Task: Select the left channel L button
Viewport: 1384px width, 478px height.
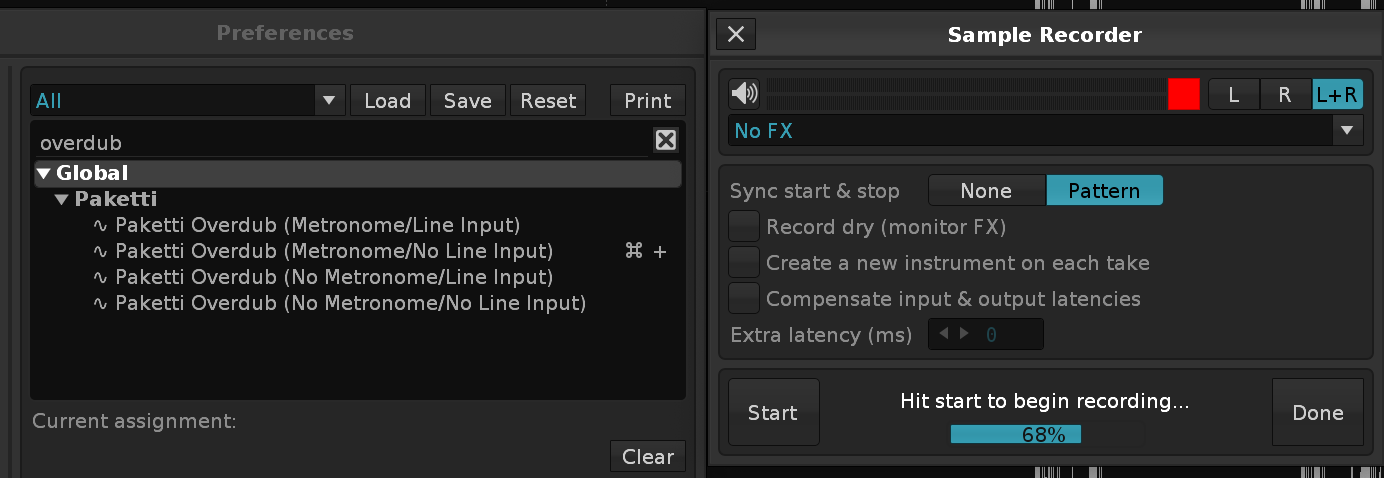Action: pyautogui.click(x=1234, y=95)
